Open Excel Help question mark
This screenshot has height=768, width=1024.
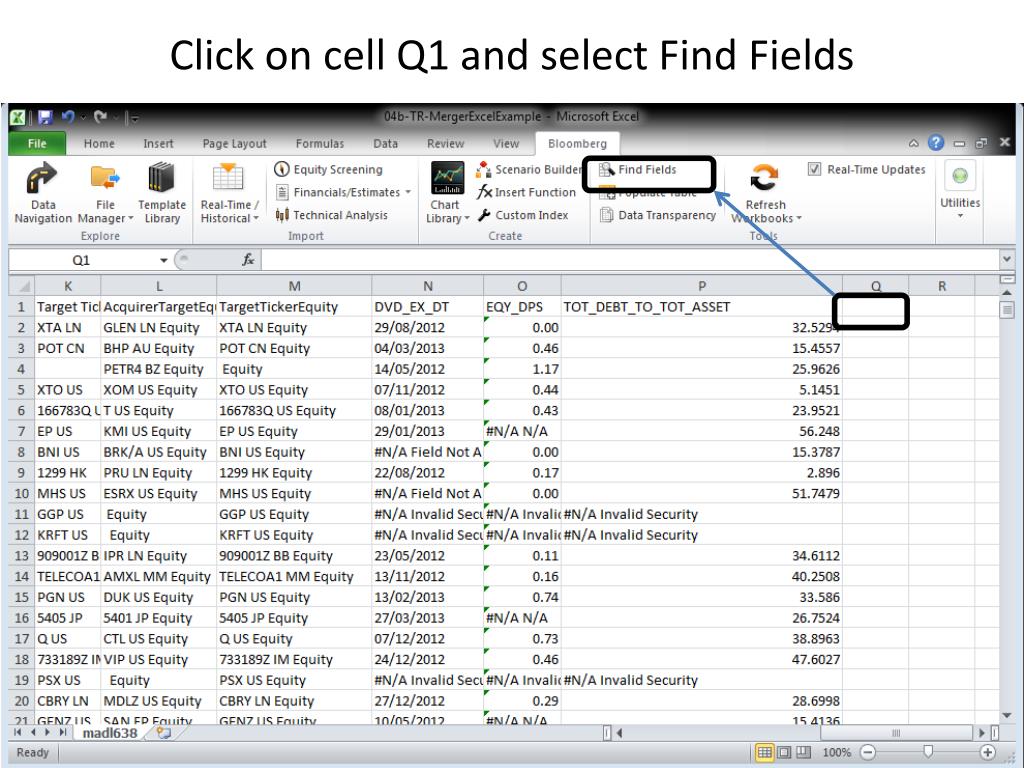pyautogui.click(x=936, y=142)
